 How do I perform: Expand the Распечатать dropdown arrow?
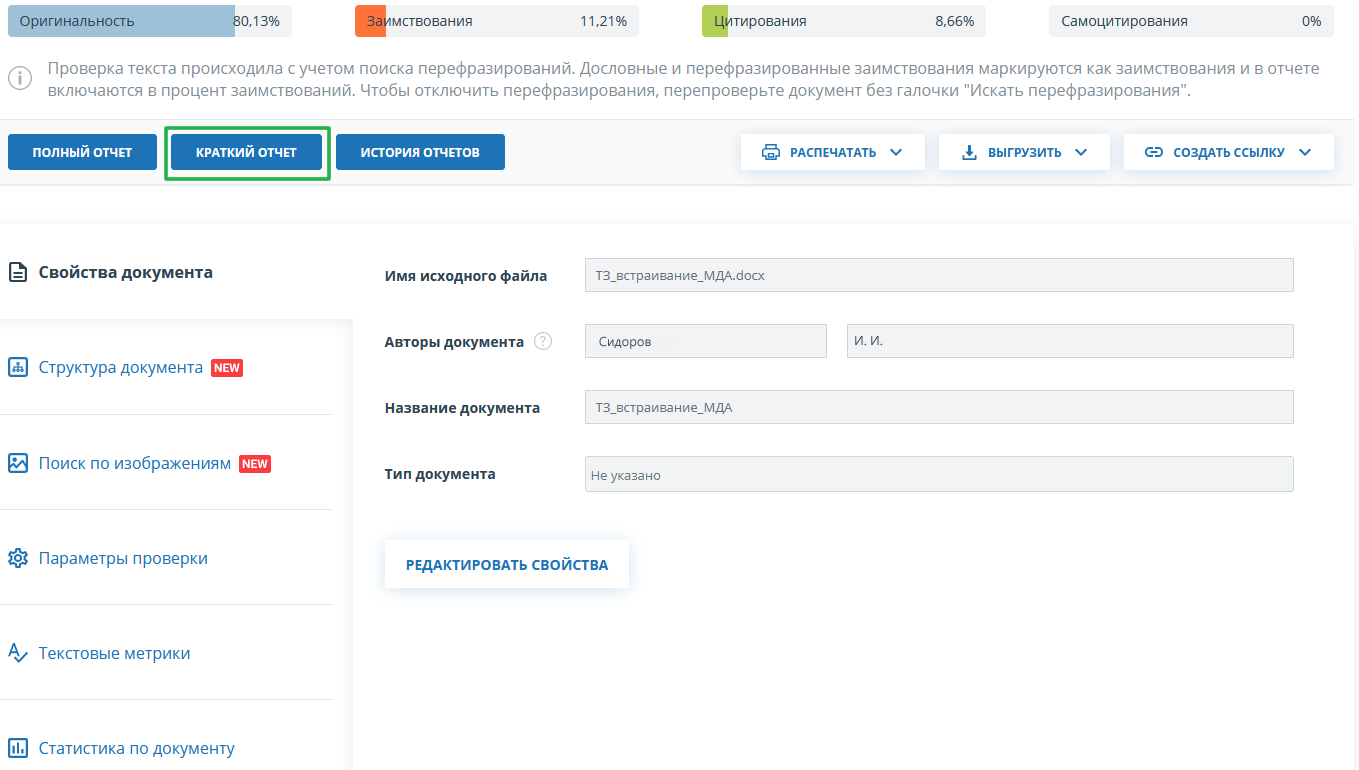click(x=895, y=152)
